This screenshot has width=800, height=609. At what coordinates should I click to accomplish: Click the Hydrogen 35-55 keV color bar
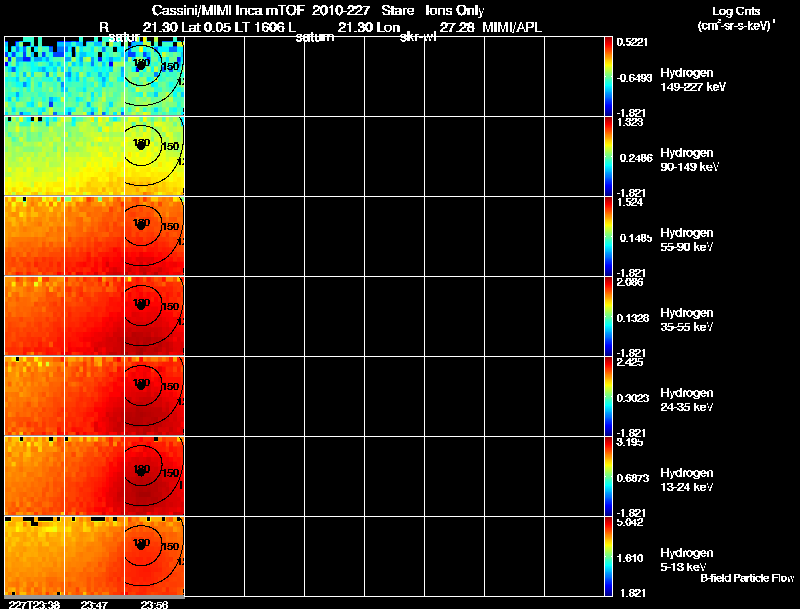click(608, 316)
